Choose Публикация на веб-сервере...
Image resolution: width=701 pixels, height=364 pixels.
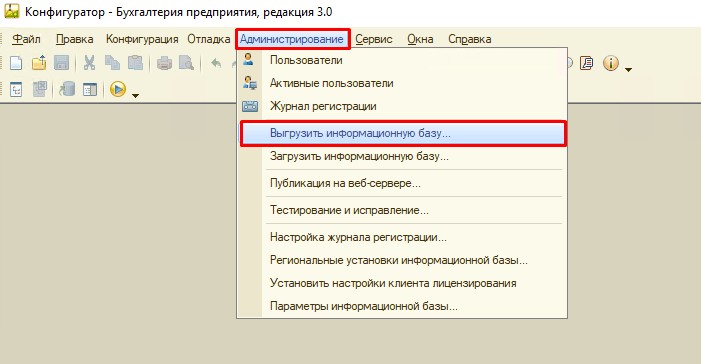pos(402,183)
